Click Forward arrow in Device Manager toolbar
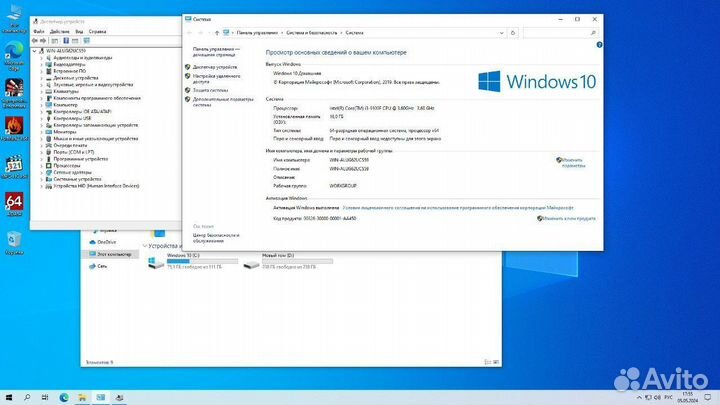This screenshot has height=405, width=720. point(43,41)
